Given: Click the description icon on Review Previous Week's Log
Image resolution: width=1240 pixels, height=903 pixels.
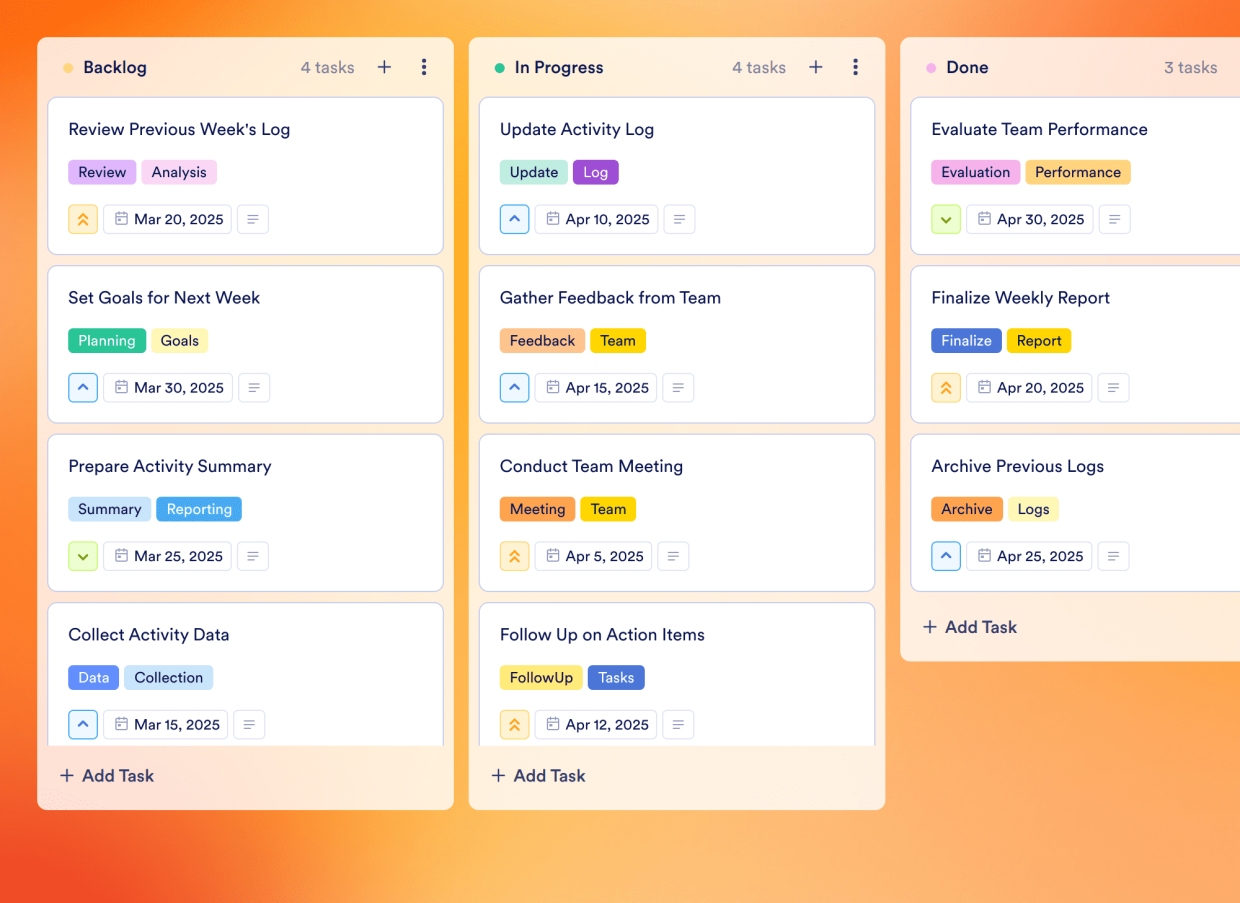Looking at the screenshot, I should [252, 219].
